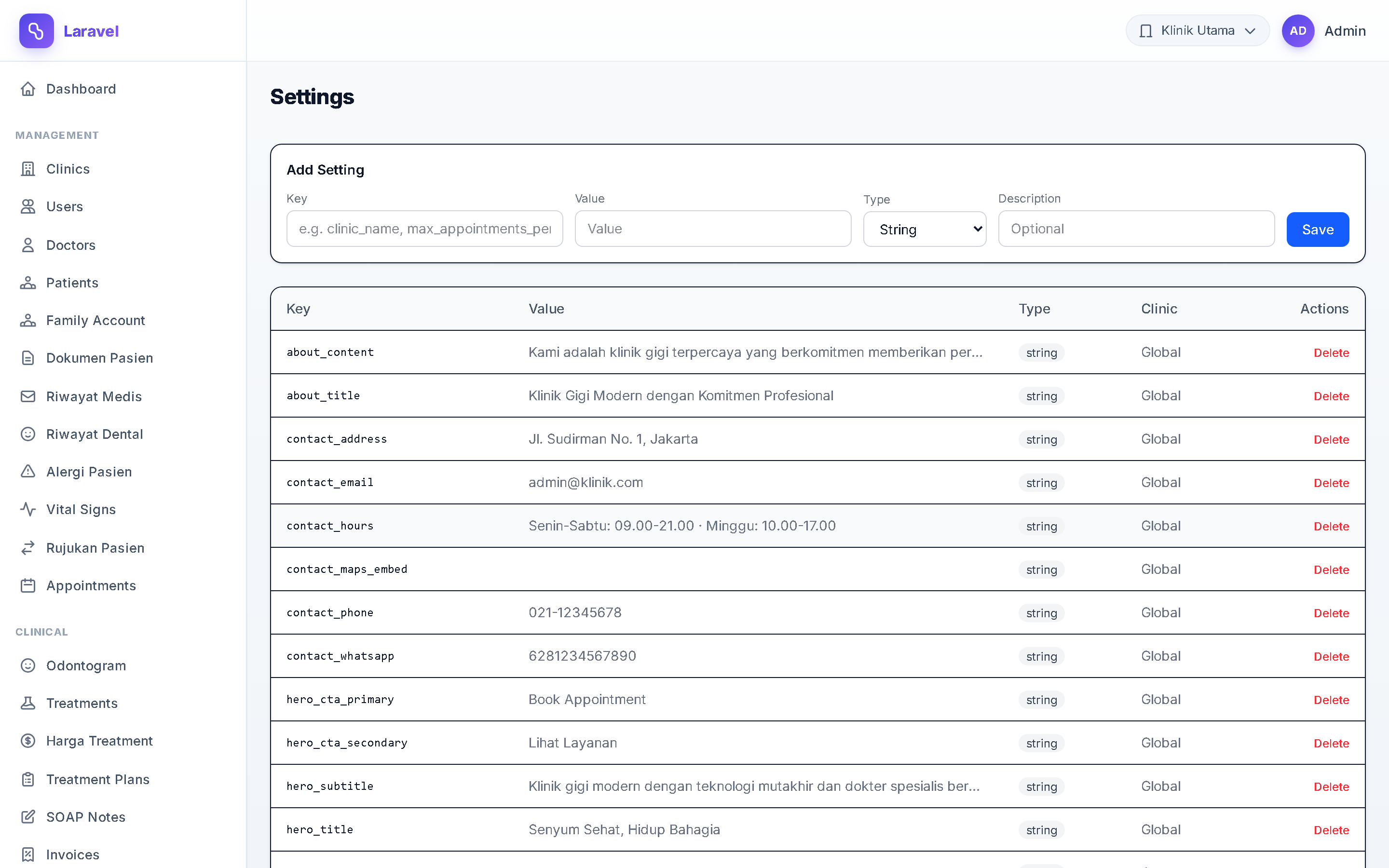Click the Admin username label
The height and width of the screenshot is (868, 1389).
(x=1345, y=31)
